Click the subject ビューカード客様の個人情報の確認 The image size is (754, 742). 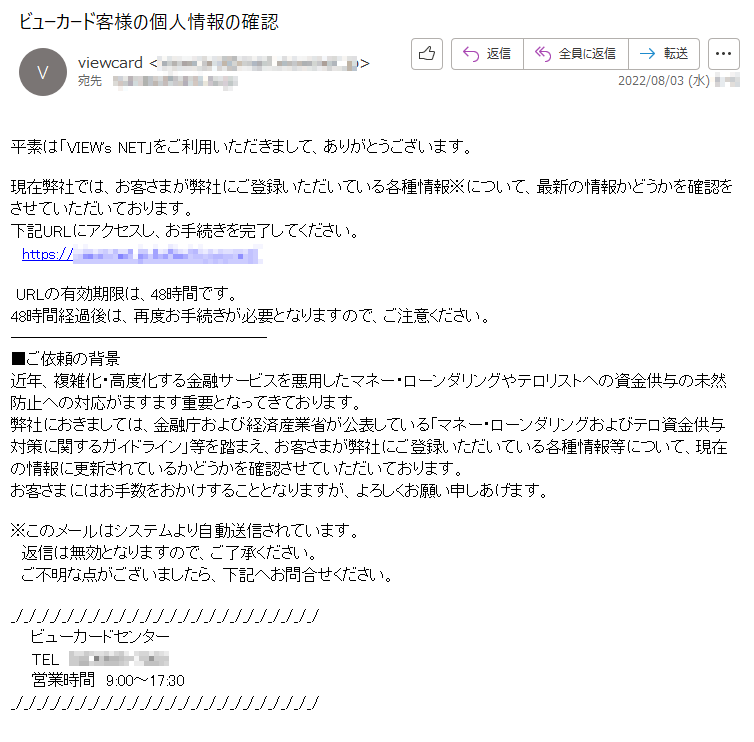(x=149, y=22)
